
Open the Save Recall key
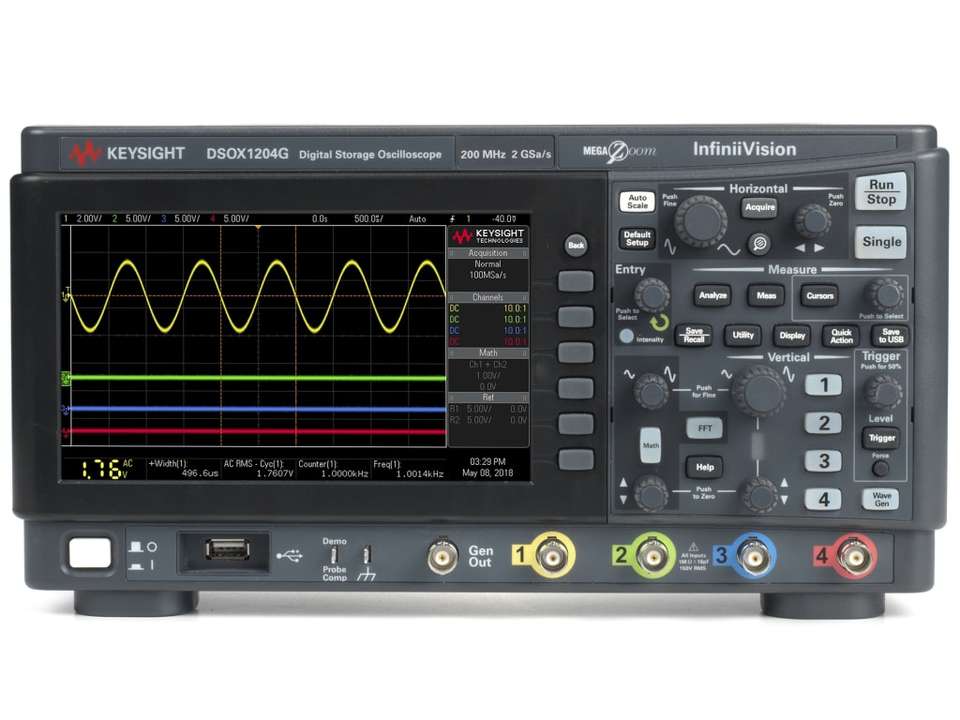coord(694,336)
